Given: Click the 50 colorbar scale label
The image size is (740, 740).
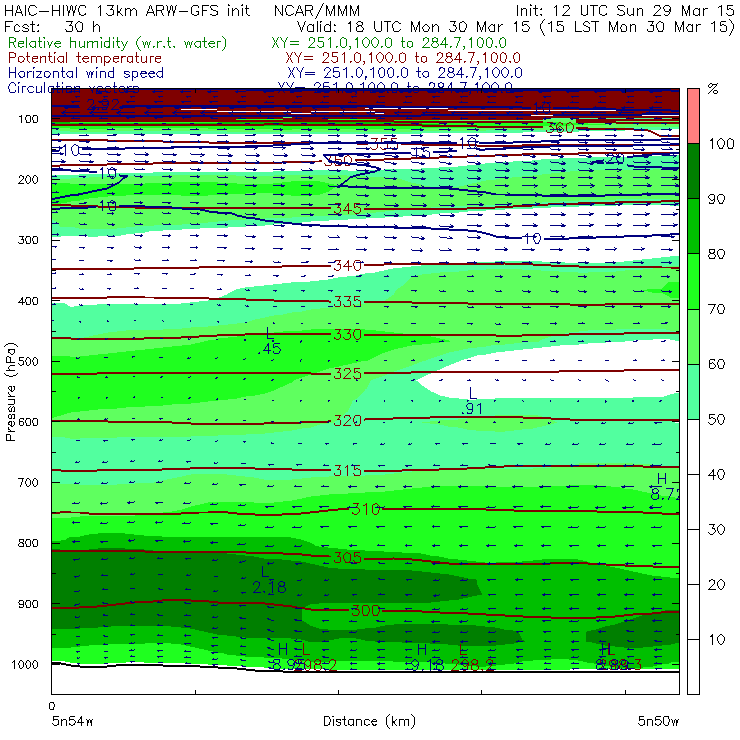Looking at the screenshot, I should point(716,419).
